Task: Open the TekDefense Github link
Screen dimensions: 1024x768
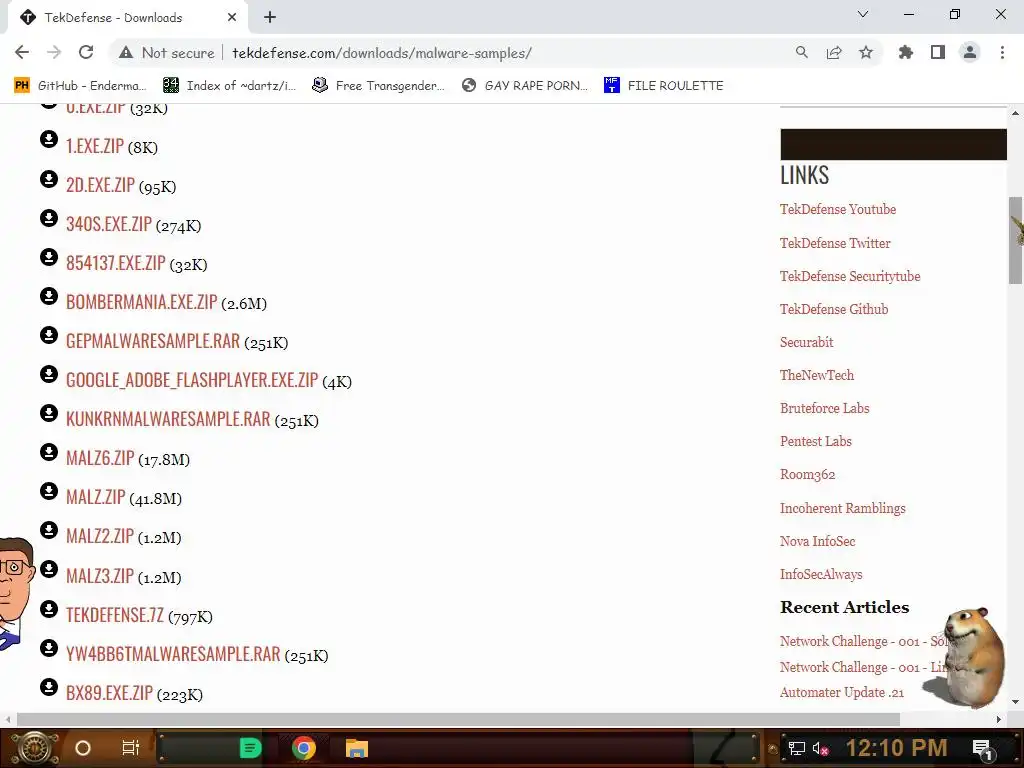Action: point(834,309)
